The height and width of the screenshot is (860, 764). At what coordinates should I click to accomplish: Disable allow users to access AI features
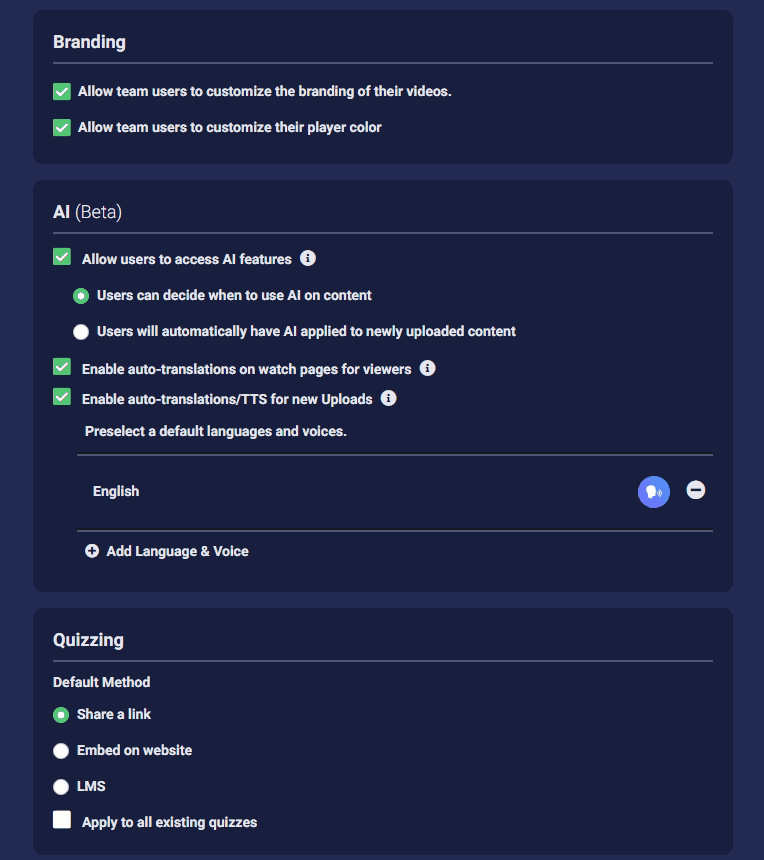(62, 257)
